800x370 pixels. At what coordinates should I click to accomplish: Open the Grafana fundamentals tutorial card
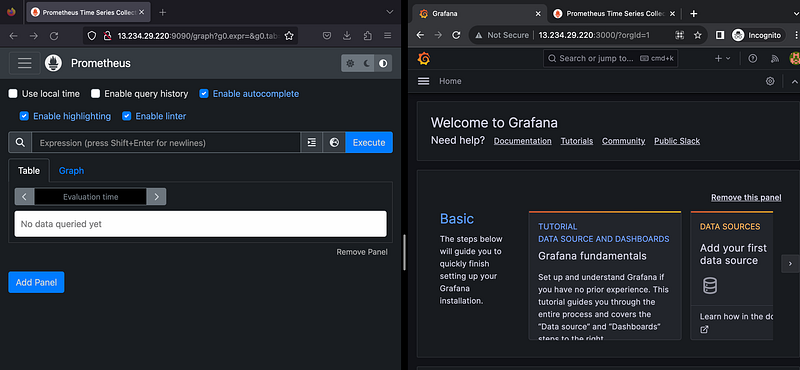pos(605,276)
